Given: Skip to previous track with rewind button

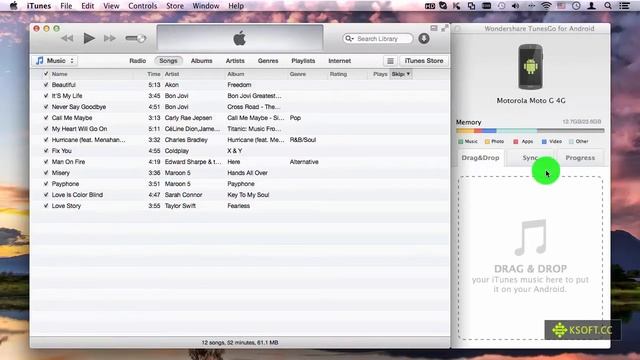Looking at the screenshot, I should [x=67, y=38].
